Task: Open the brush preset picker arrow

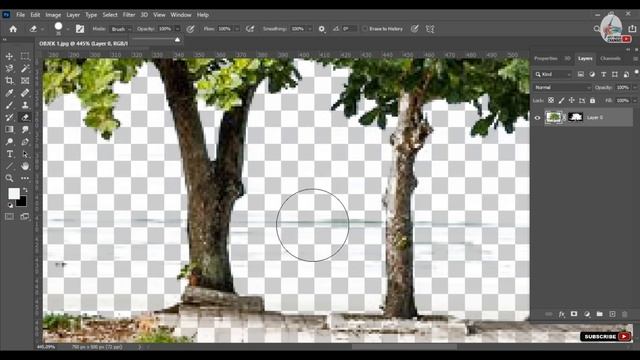Action: (67, 29)
